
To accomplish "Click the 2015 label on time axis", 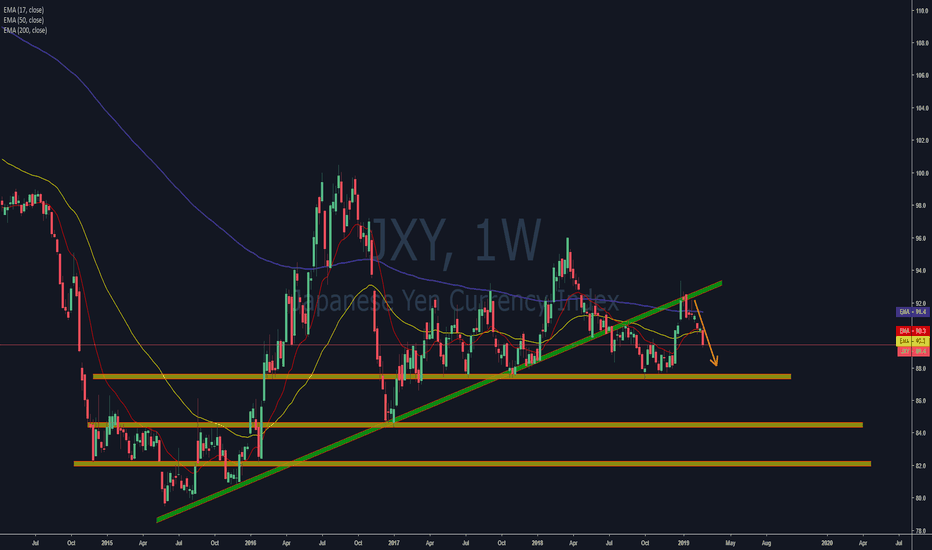I will click(x=107, y=543).
